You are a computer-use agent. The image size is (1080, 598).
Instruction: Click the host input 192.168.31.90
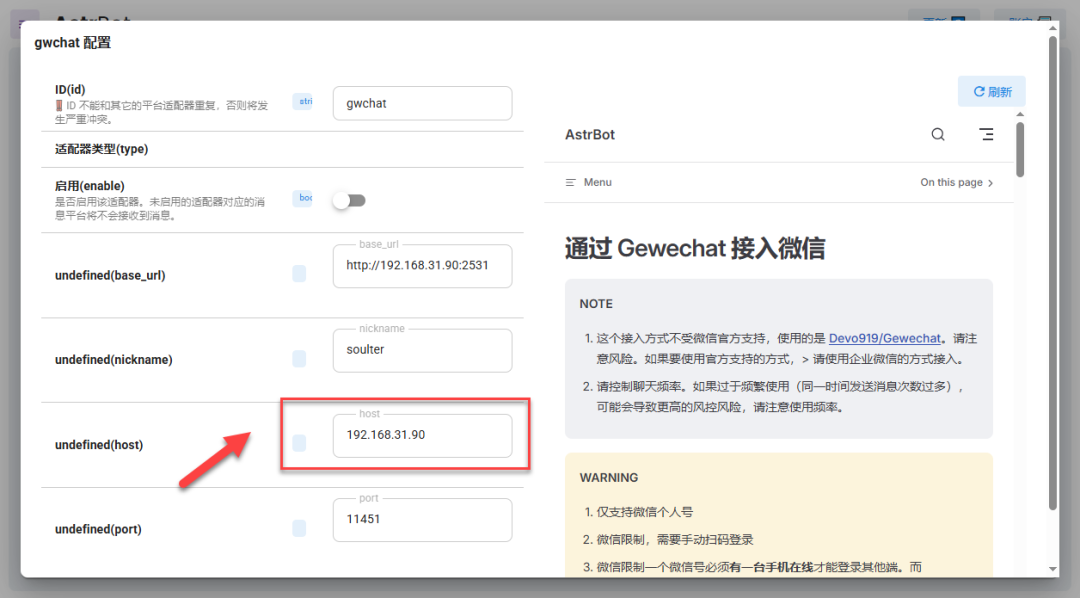[422, 435]
